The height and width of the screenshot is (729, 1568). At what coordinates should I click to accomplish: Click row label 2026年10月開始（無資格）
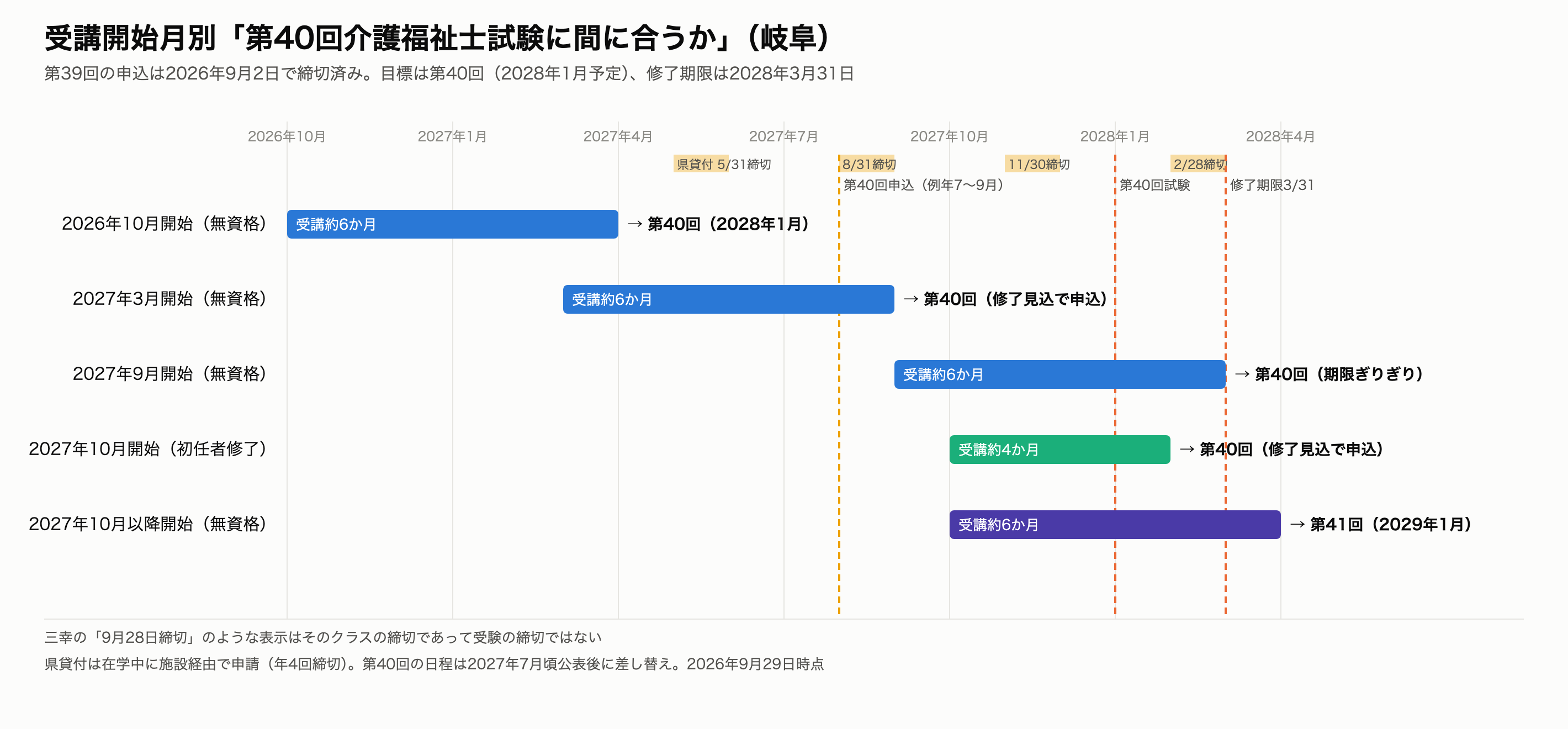click(x=165, y=224)
